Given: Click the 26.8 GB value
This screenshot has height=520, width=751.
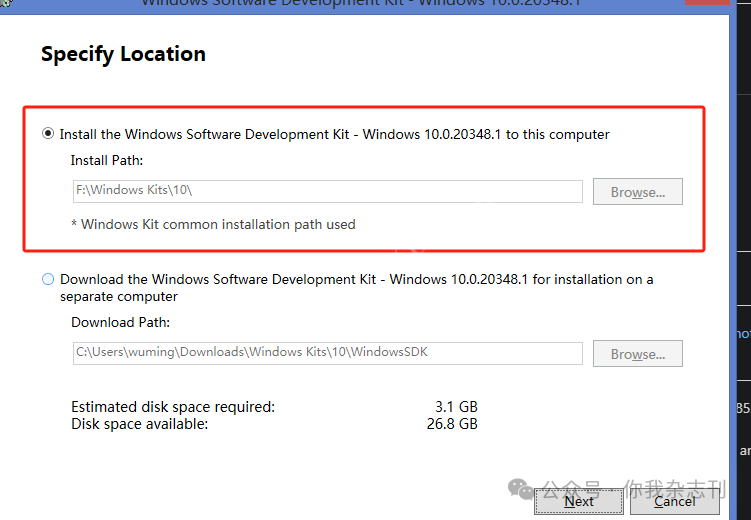Looking at the screenshot, I should tap(452, 424).
